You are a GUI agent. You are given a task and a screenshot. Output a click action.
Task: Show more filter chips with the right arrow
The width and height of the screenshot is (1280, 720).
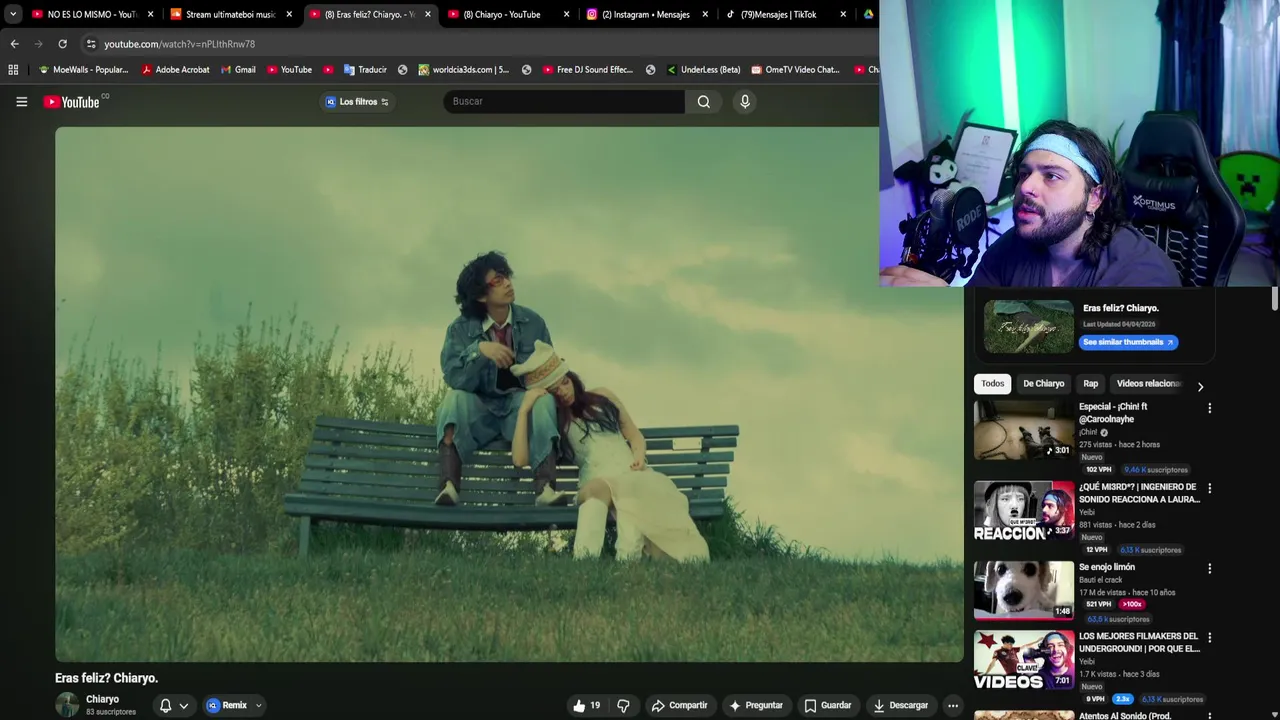(1200, 386)
